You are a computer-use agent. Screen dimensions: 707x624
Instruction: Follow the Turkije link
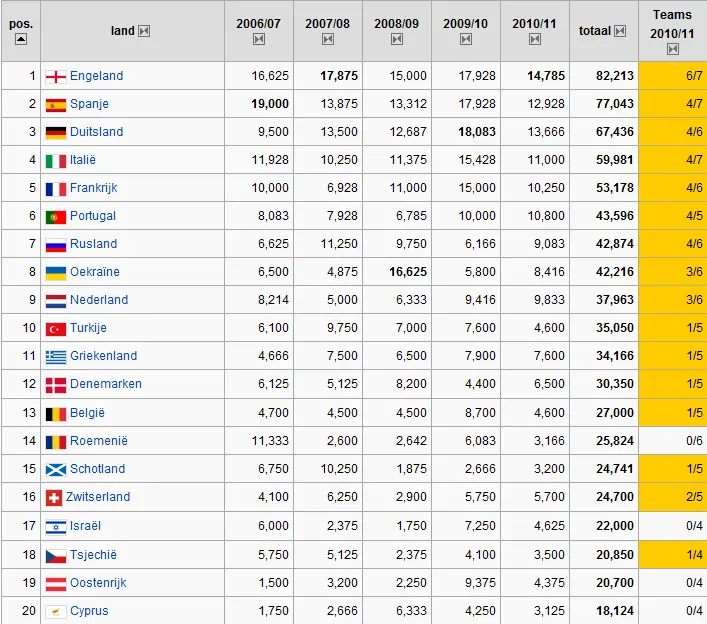(88, 327)
